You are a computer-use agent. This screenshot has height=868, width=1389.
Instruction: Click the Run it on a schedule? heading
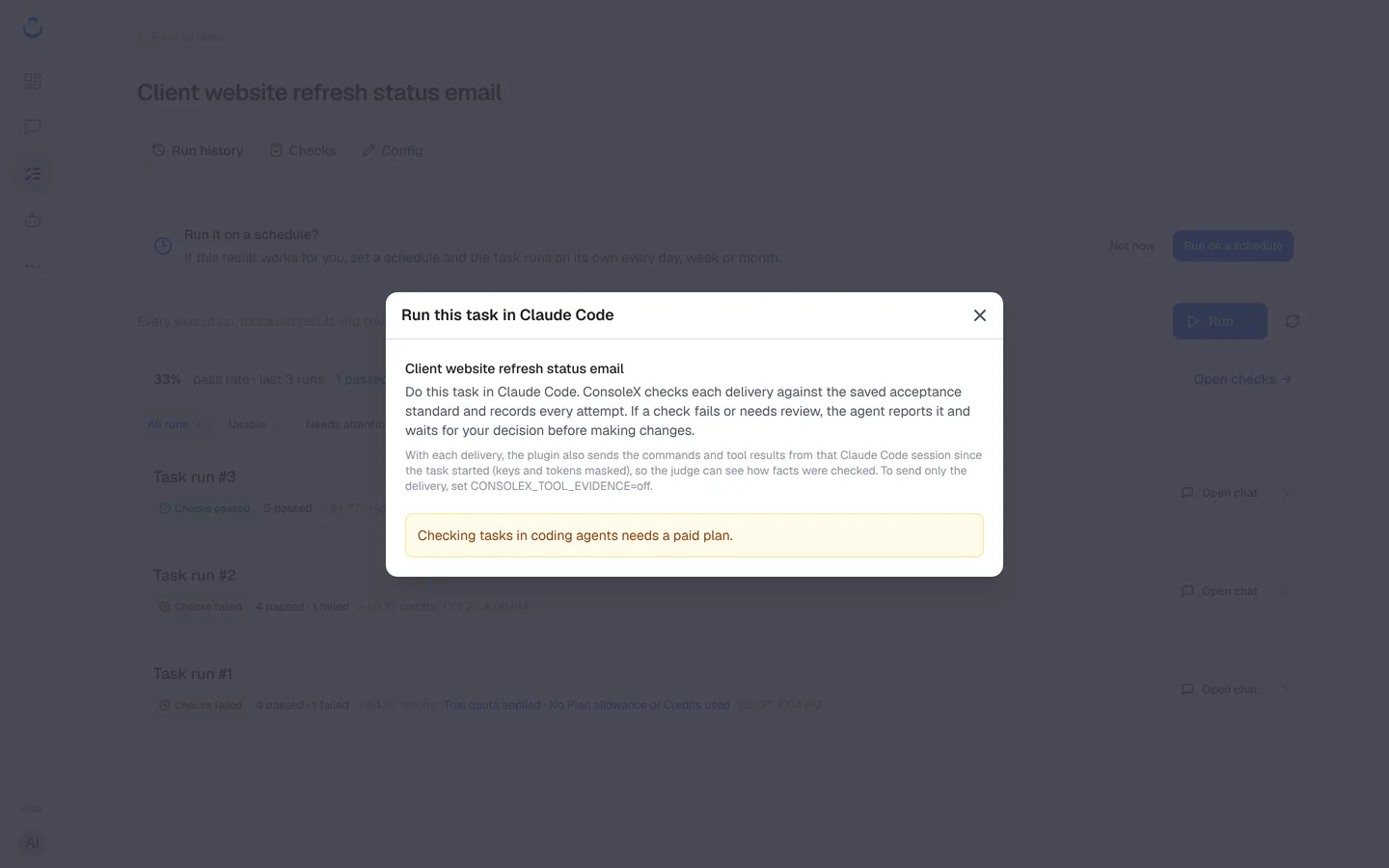252,234
